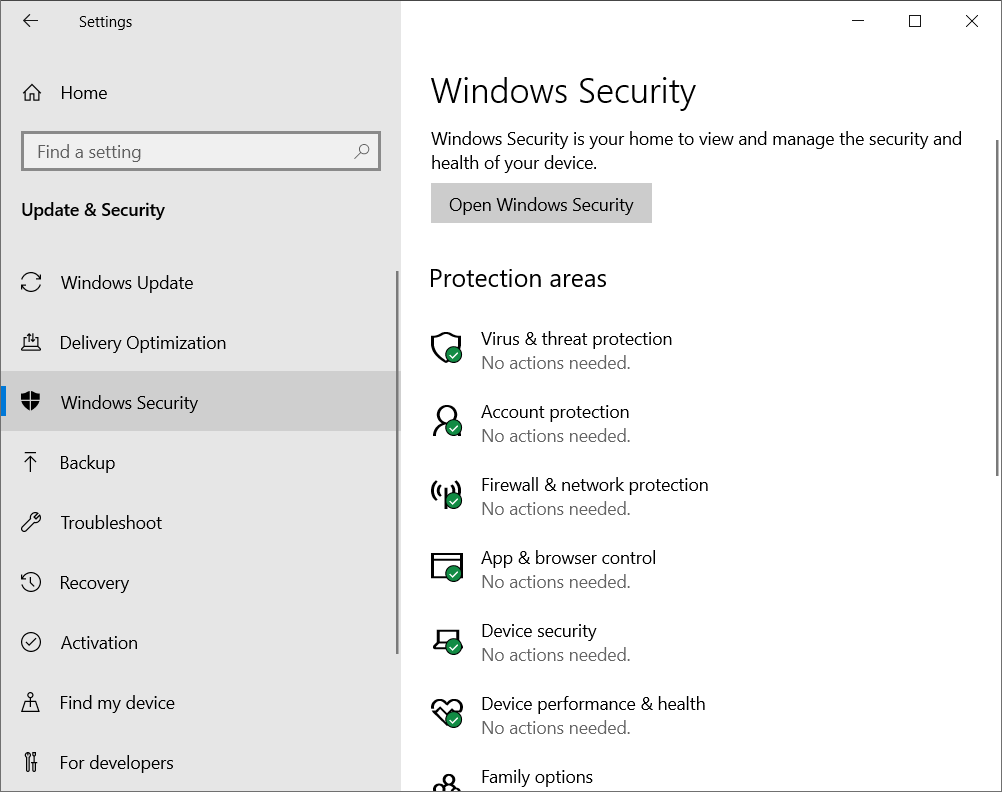1002x792 pixels.
Task: Click the Update & Security heading
Action: coord(93,210)
